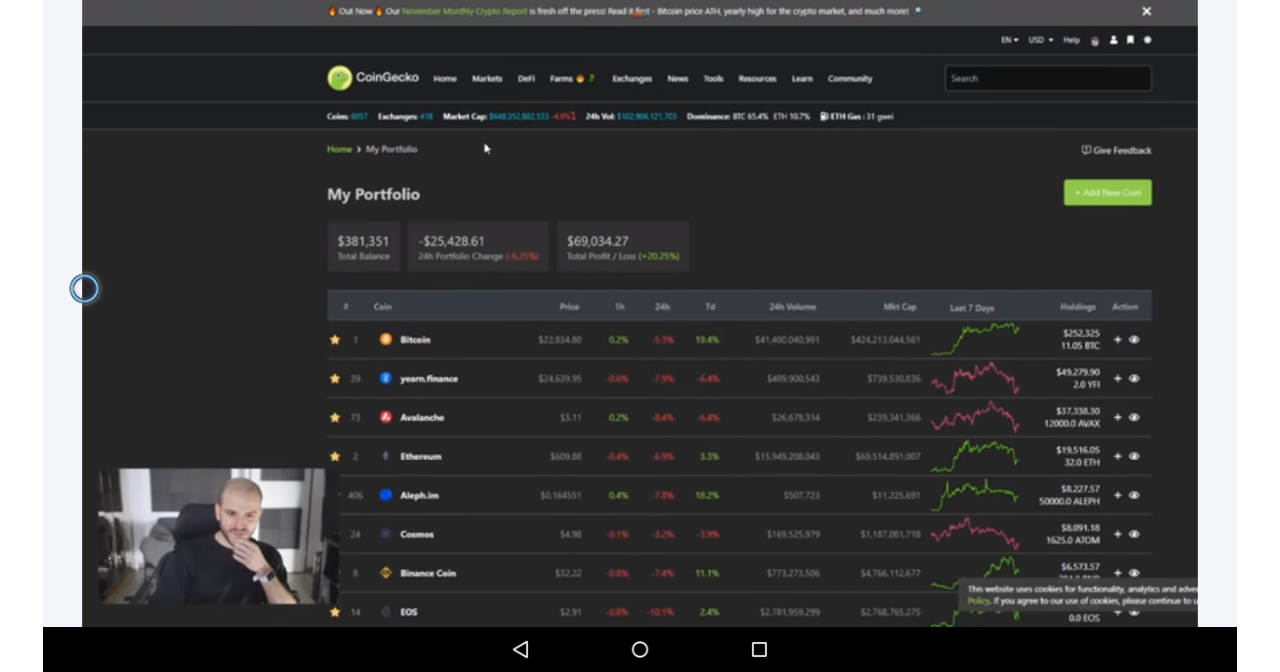Open the Resources navigation menu
This screenshot has width=1280, height=672.
click(x=757, y=78)
